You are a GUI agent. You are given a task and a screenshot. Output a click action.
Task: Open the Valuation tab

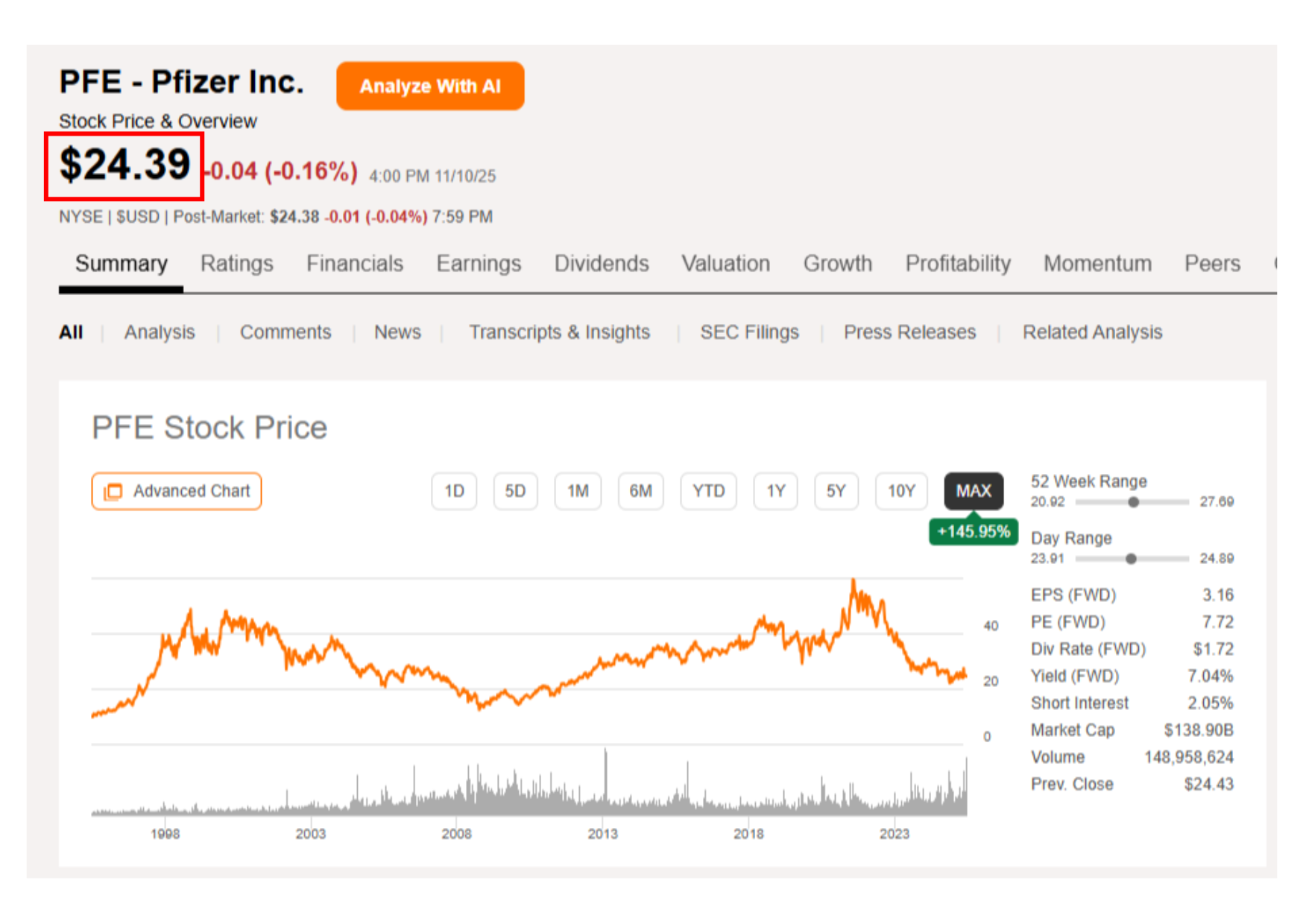pos(725,264)
